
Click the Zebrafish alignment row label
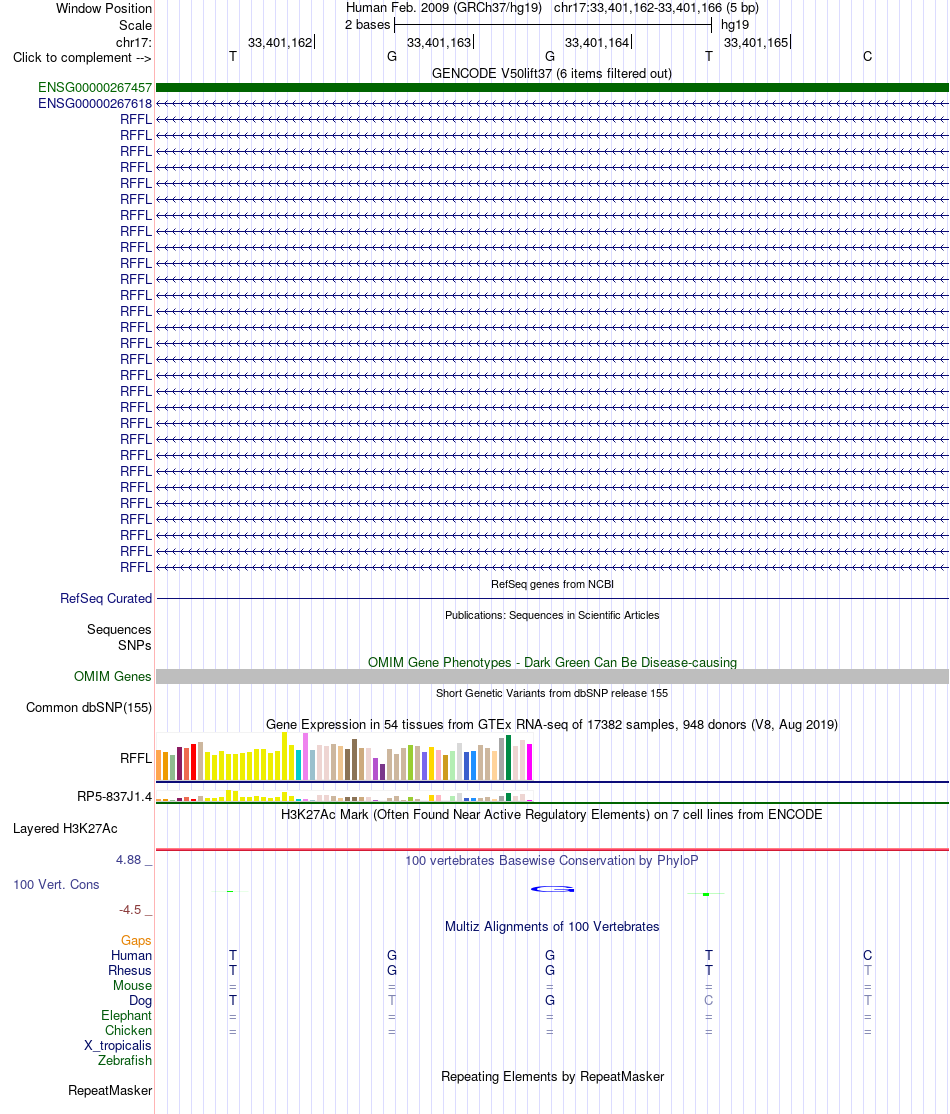(125, 1060)
